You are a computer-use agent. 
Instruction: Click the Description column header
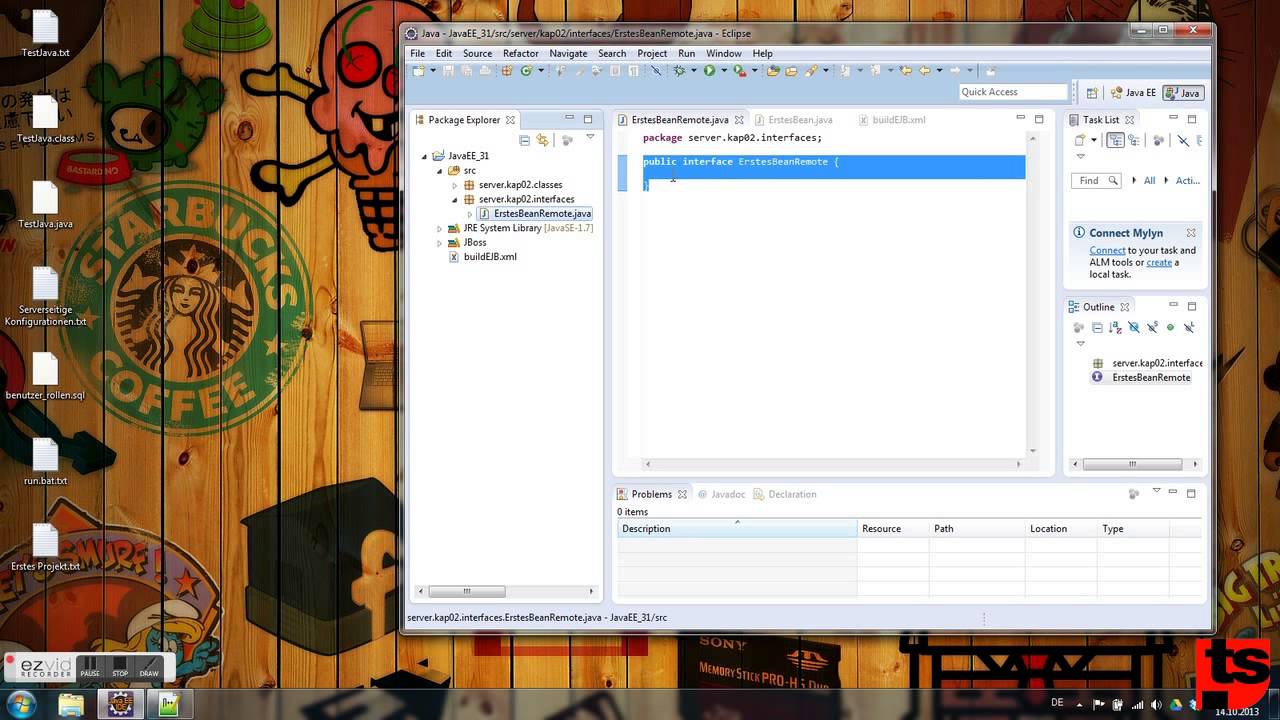(x=737, y=529)
